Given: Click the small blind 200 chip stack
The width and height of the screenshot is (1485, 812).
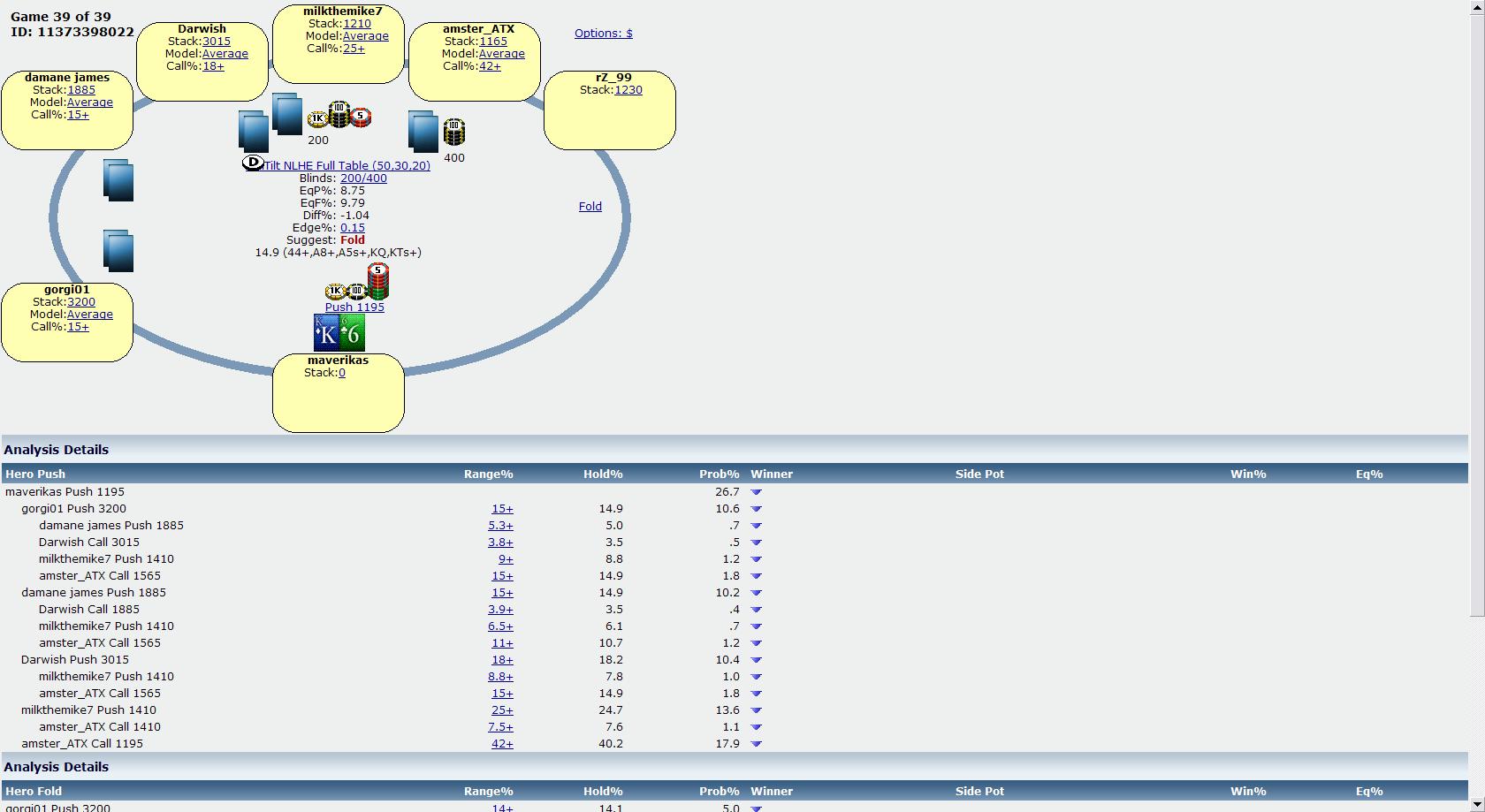Looking at the screenshot, I should tap(339, 116).
